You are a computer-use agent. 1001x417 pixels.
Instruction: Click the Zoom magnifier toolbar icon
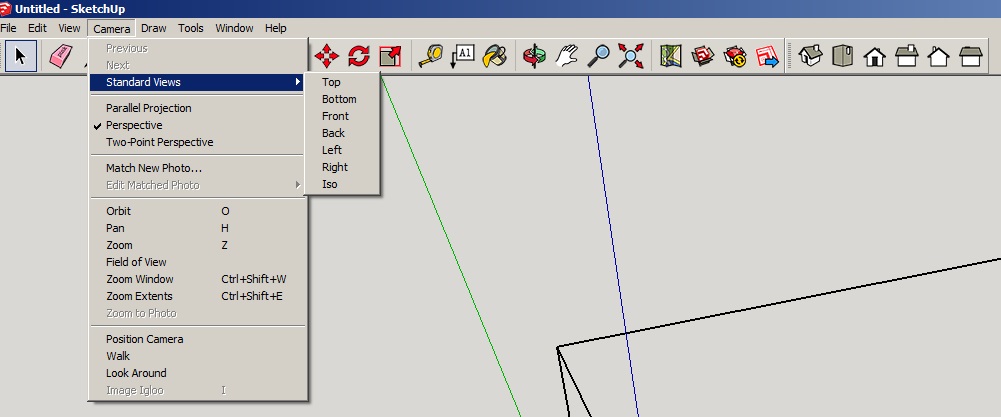(x=598, y=56)
